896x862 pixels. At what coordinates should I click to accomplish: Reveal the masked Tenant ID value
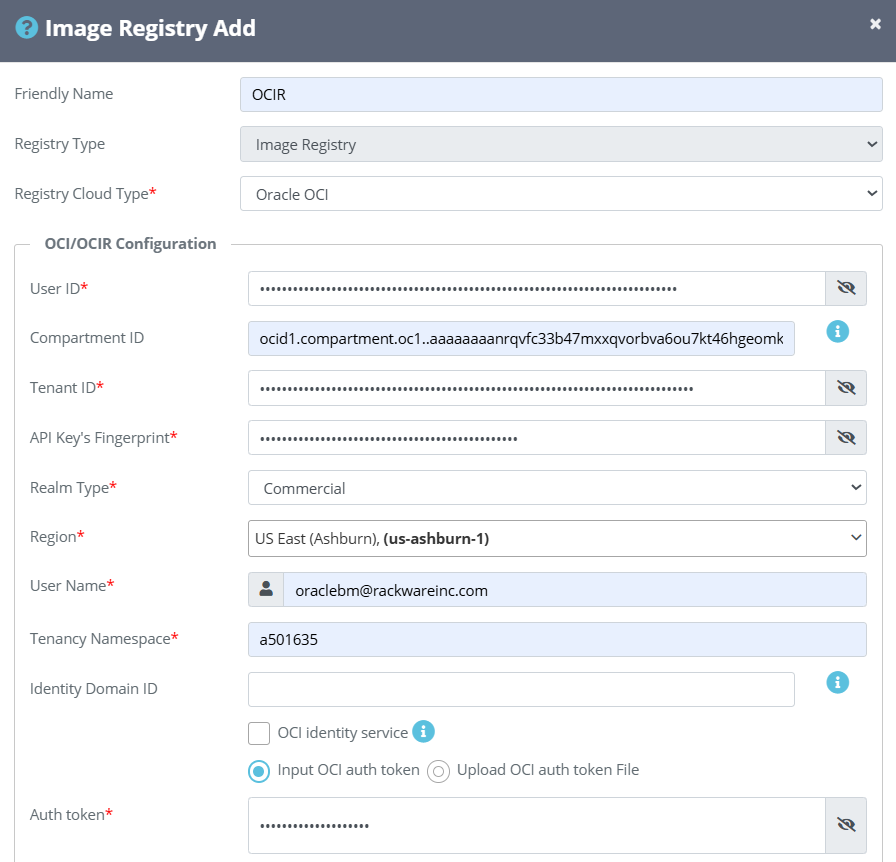coord(846,388)
